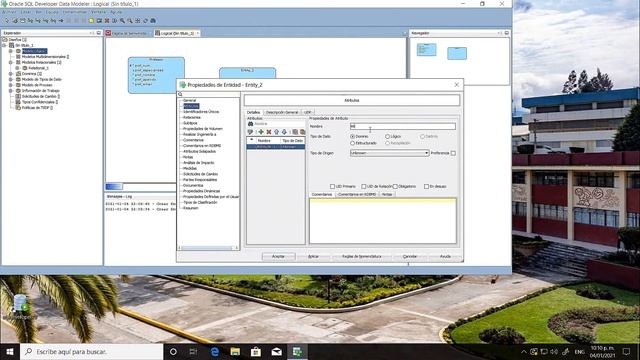Select the Dominio data type radio

click(353, 136)
